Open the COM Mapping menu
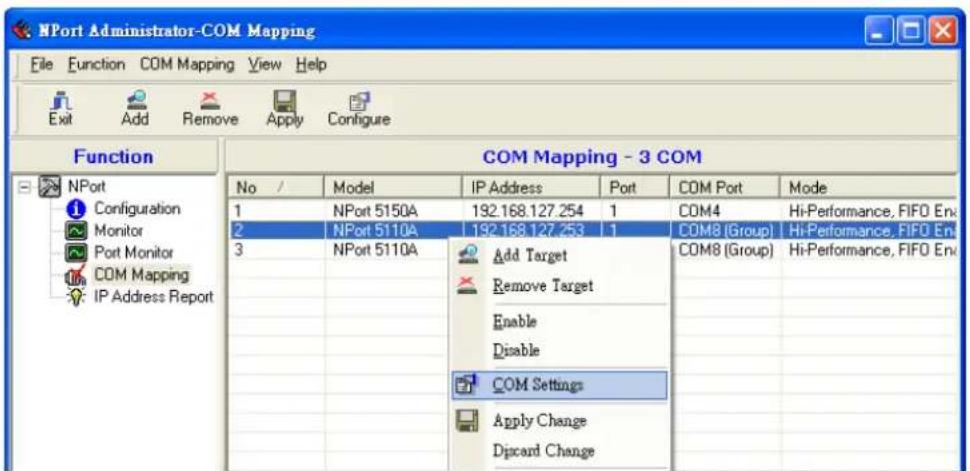Image resolution: width=970 pixels, height=471 pixels. 187,64
